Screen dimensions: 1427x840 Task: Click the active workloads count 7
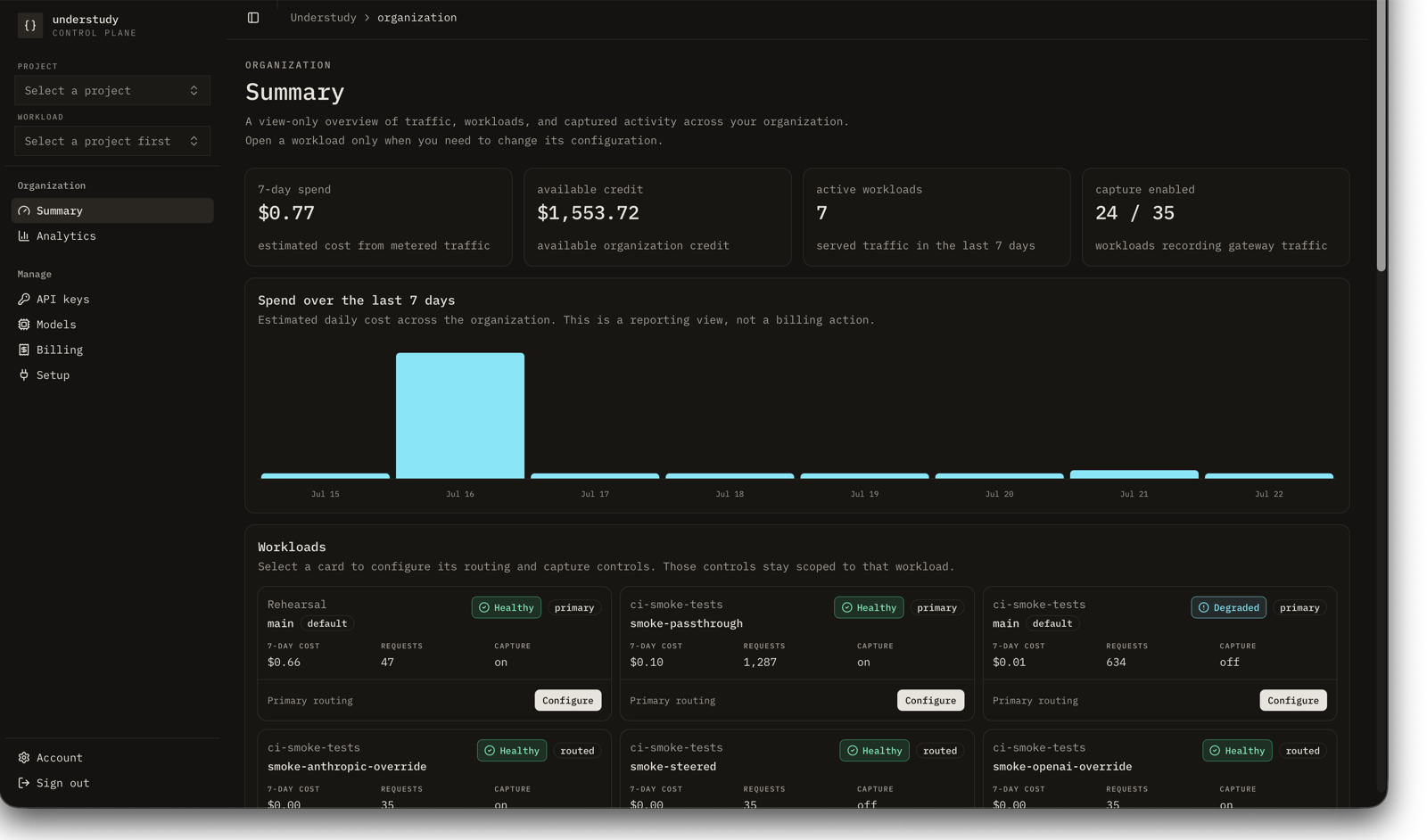pos(821,213)
